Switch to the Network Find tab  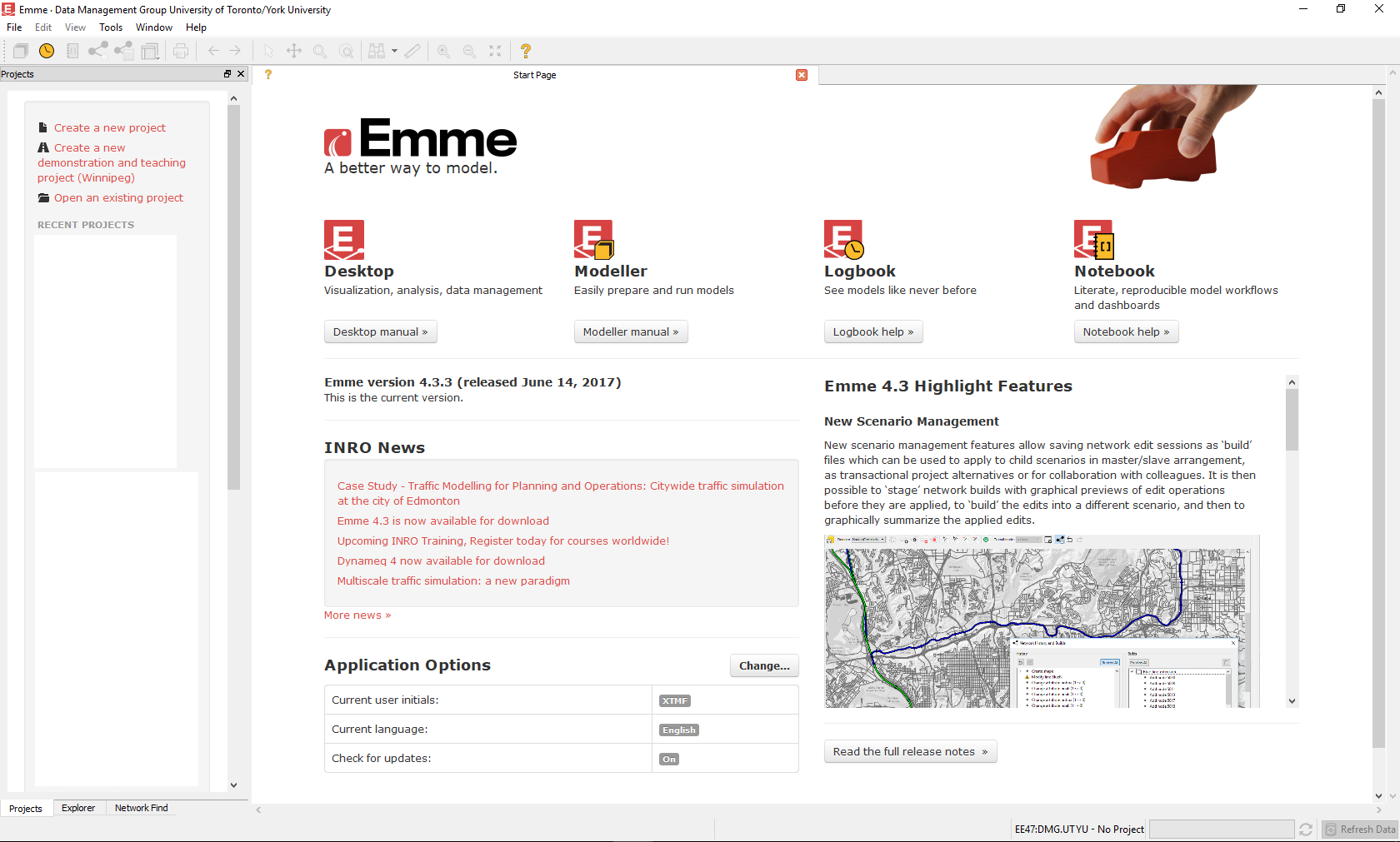pyautogui.click(x=141, y=808)
